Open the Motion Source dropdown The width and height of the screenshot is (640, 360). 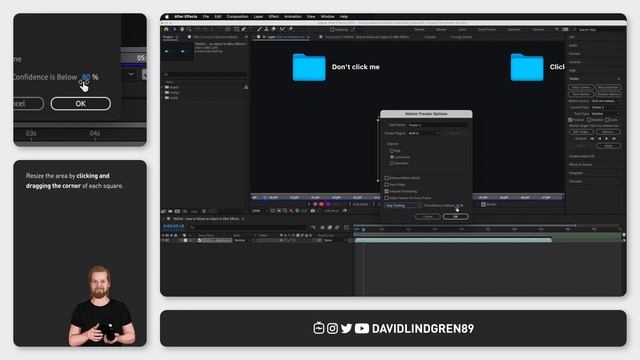606,101
